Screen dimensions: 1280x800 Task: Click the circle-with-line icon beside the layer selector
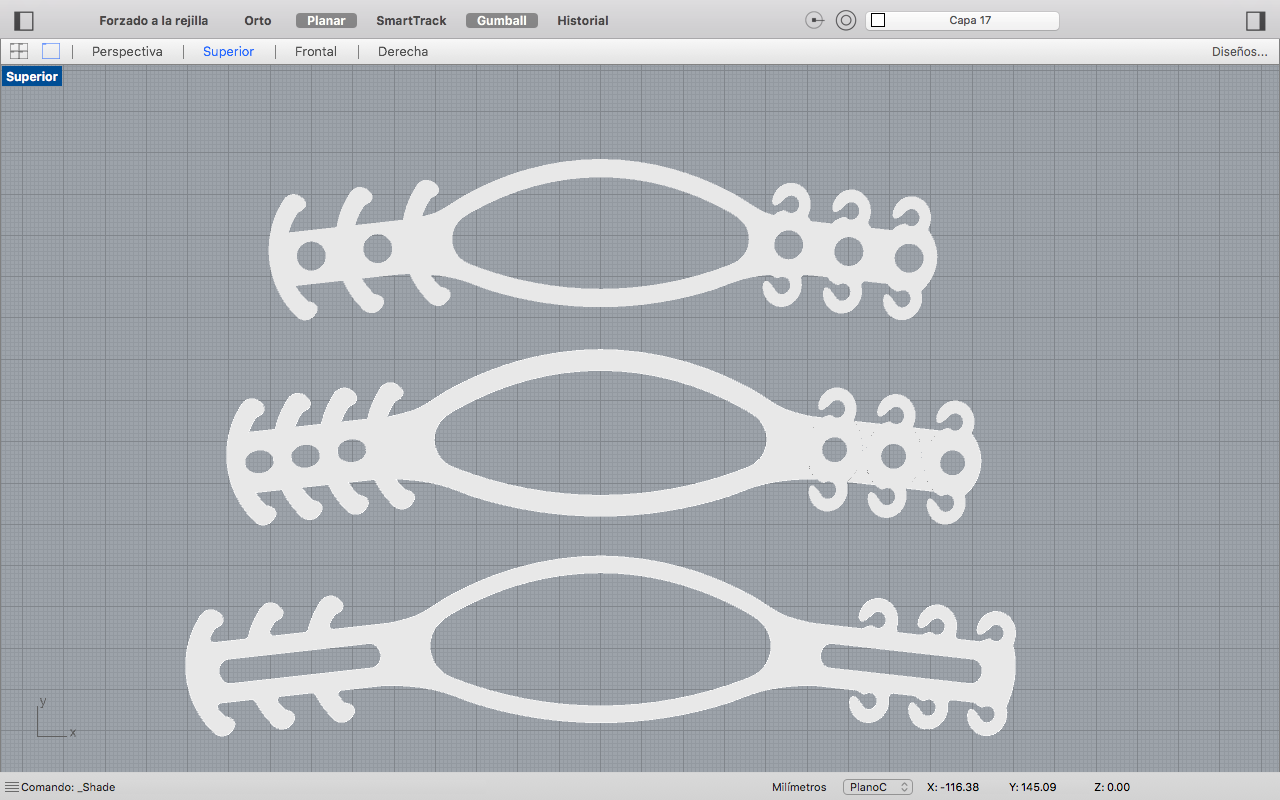tap(814, 20)
